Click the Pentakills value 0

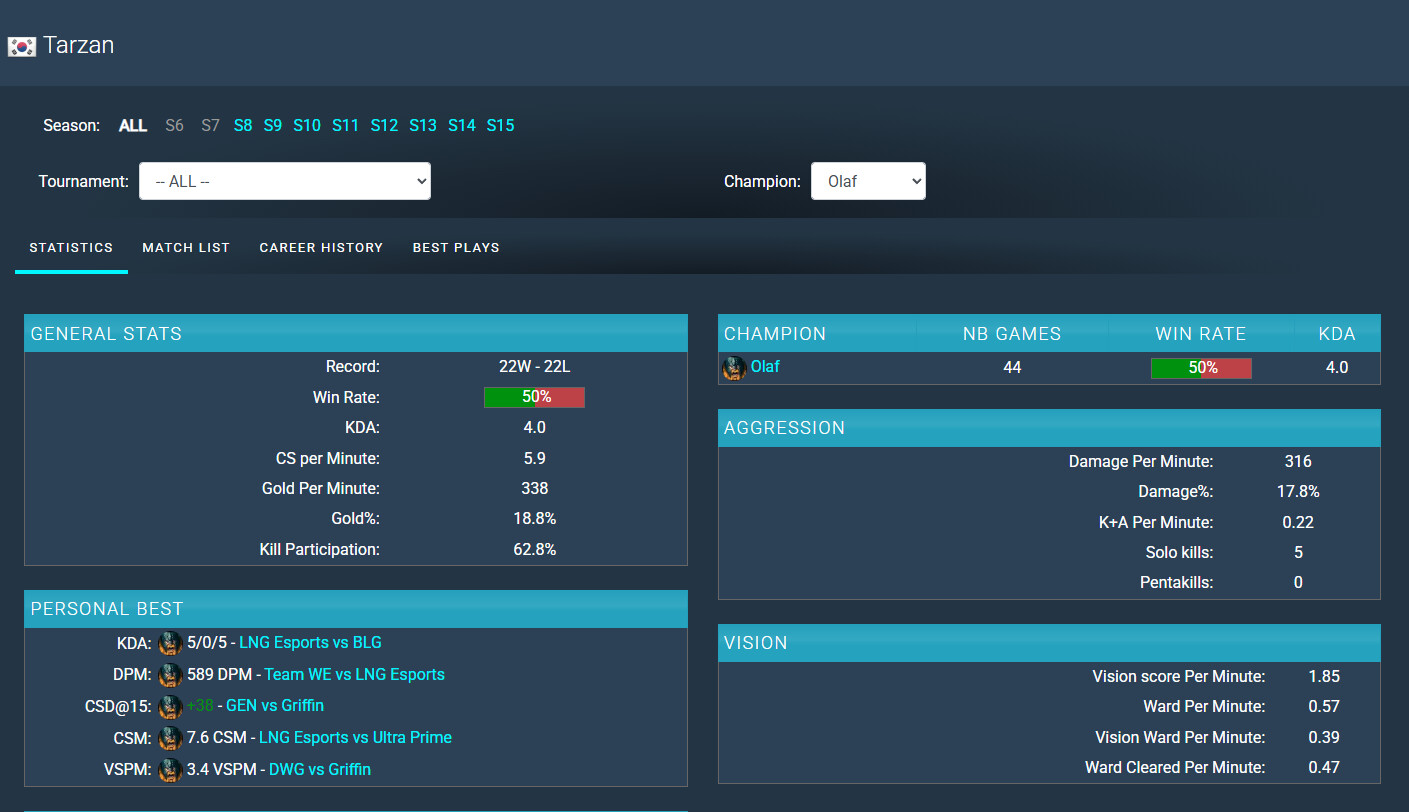click(1298, 582)
